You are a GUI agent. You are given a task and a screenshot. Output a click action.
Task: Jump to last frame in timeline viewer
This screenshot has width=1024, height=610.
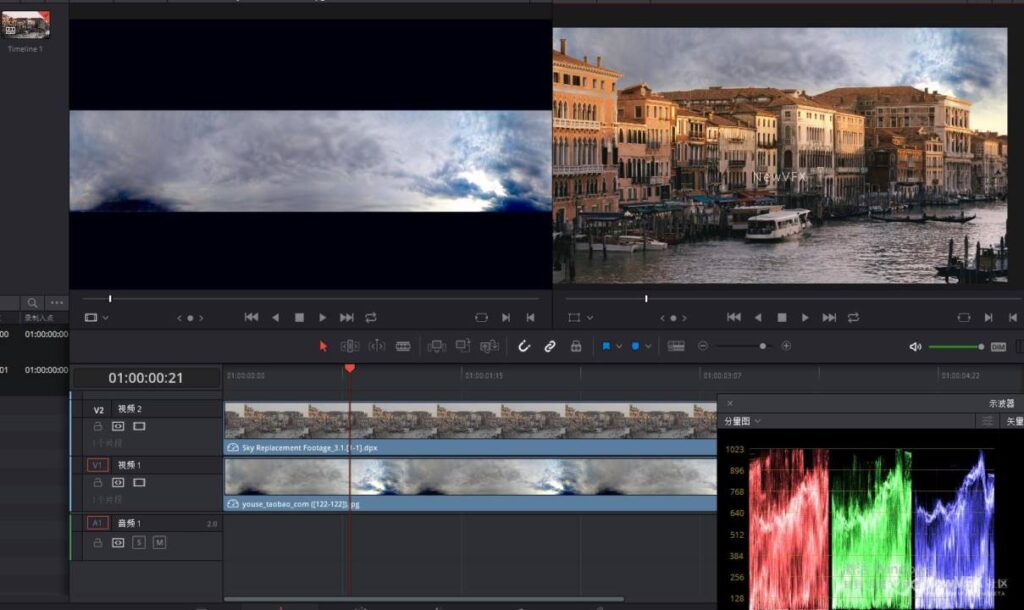[829, 317]
